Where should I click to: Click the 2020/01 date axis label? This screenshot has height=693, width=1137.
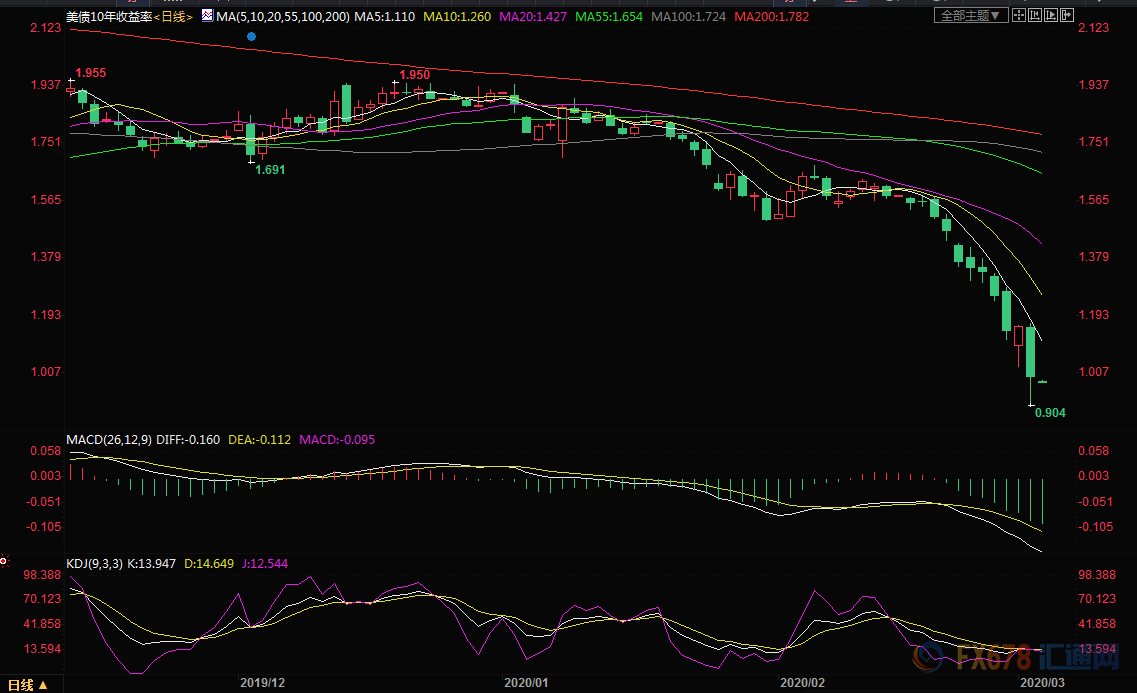click(x=526, y=683)
